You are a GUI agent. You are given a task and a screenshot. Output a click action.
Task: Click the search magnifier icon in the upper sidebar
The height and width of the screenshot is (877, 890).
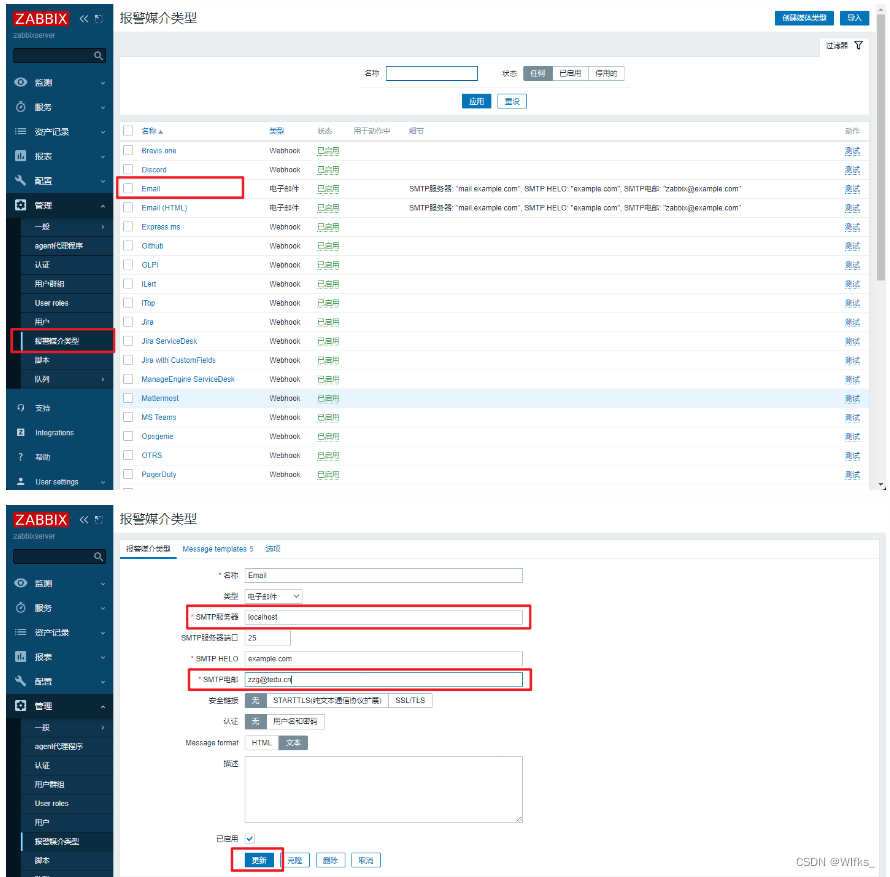[98, 56]
